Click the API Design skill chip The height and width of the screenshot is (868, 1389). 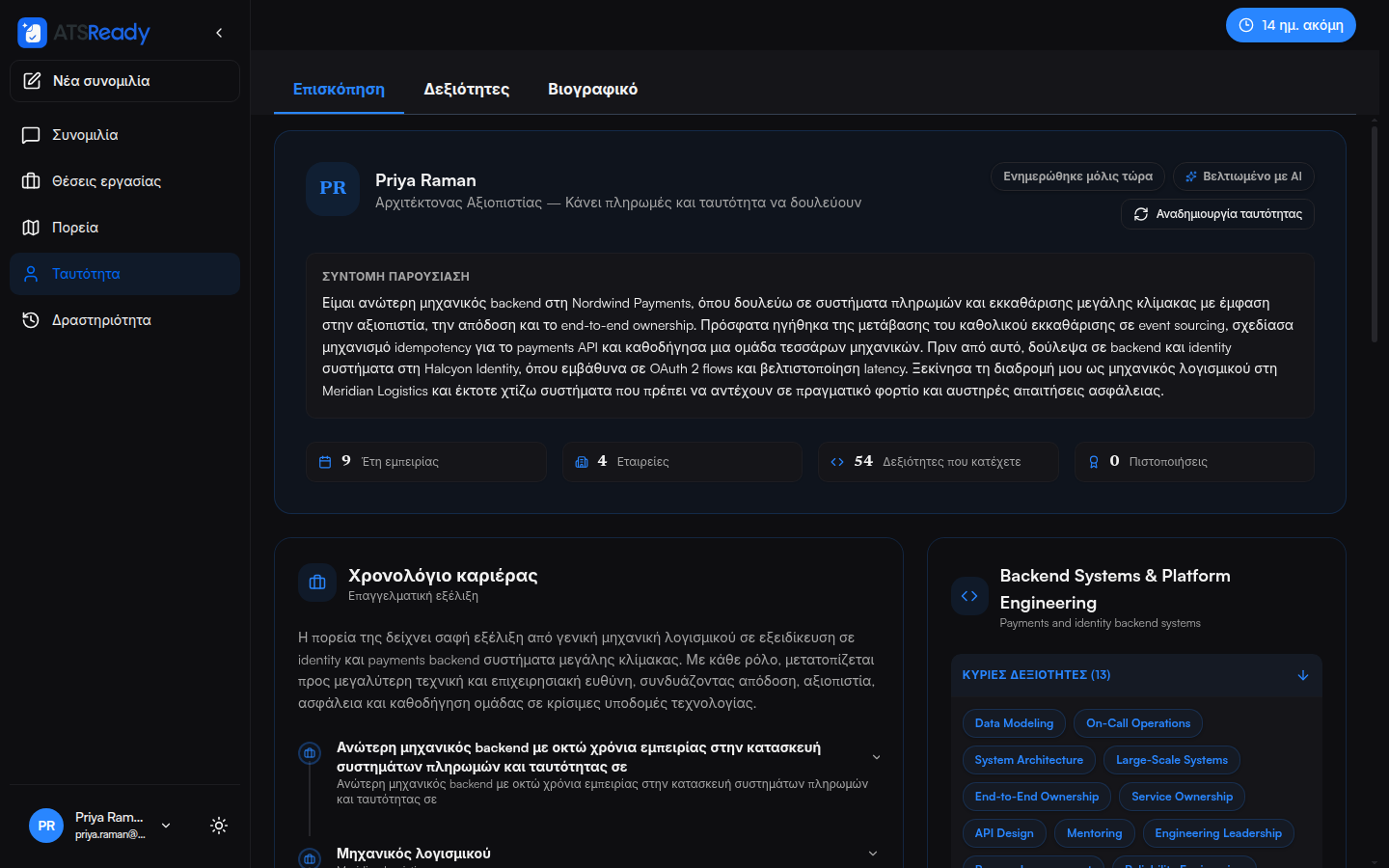1004,833
